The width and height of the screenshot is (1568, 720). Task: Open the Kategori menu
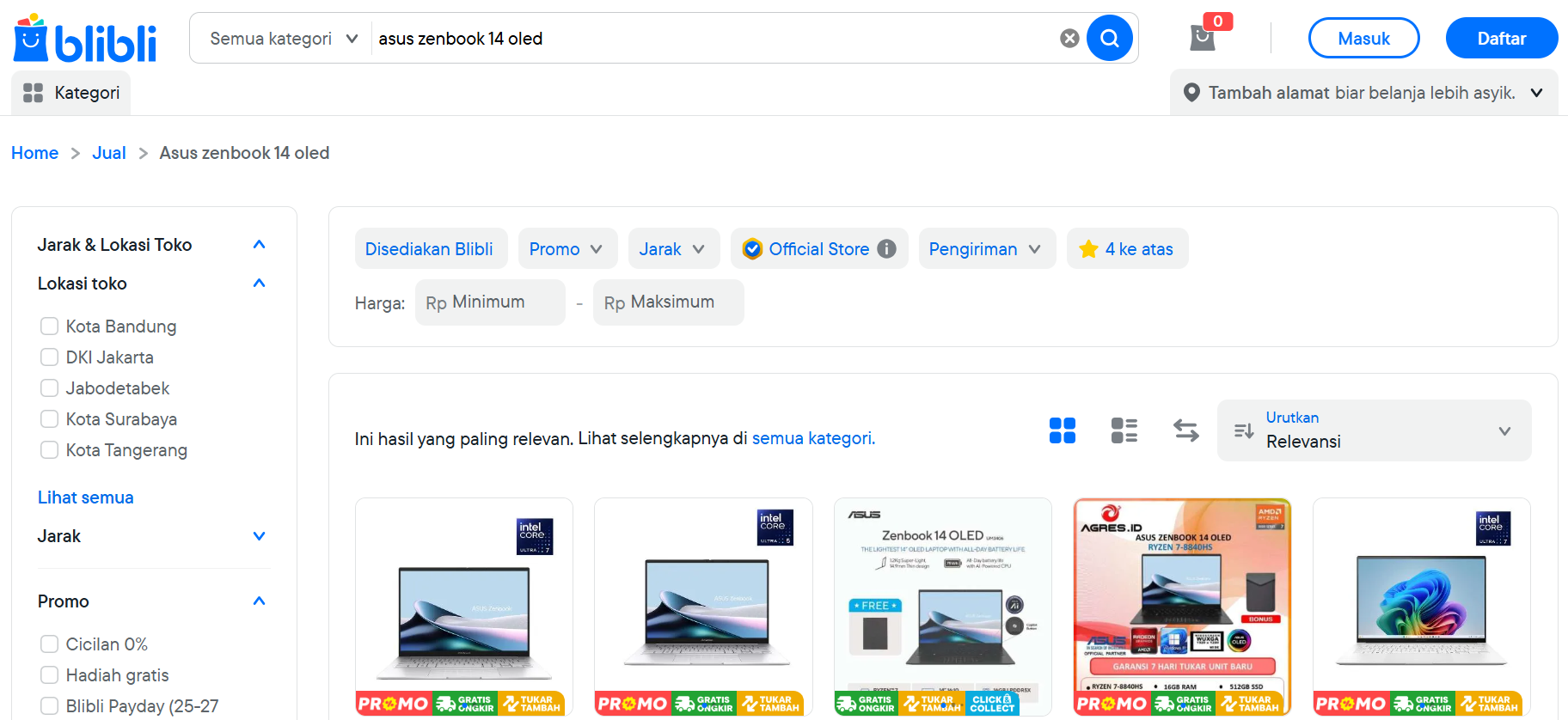point(71,93)
